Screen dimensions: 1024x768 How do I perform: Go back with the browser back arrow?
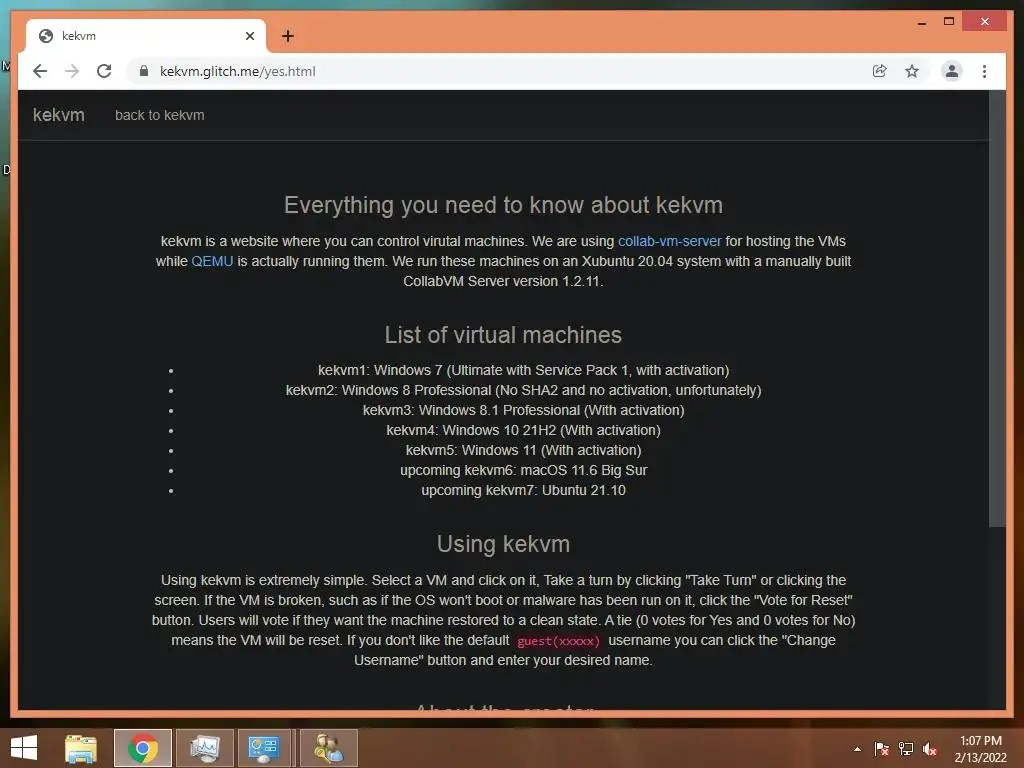(40, 71)
